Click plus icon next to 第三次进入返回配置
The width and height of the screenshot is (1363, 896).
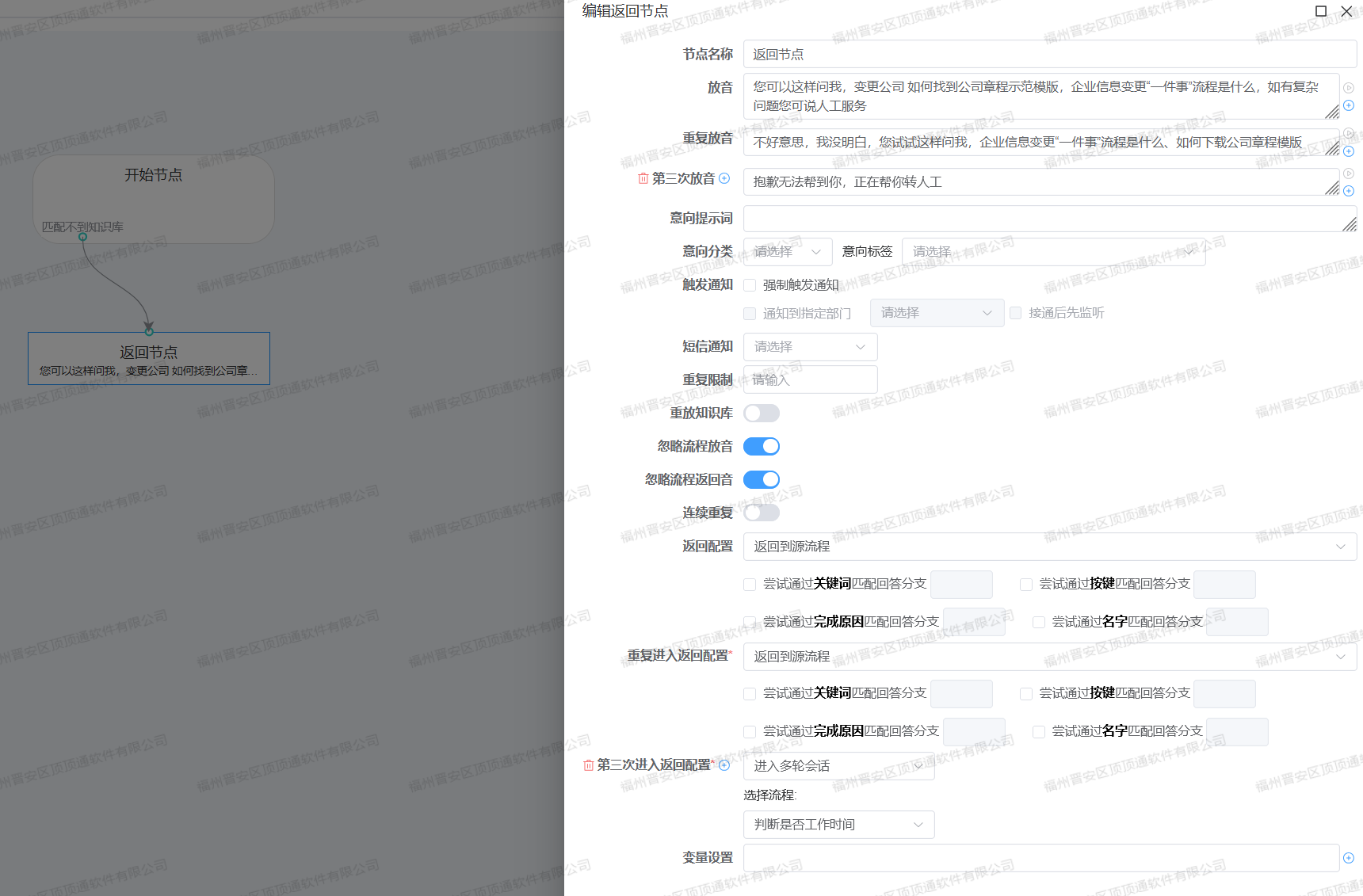tap(724, 765)
